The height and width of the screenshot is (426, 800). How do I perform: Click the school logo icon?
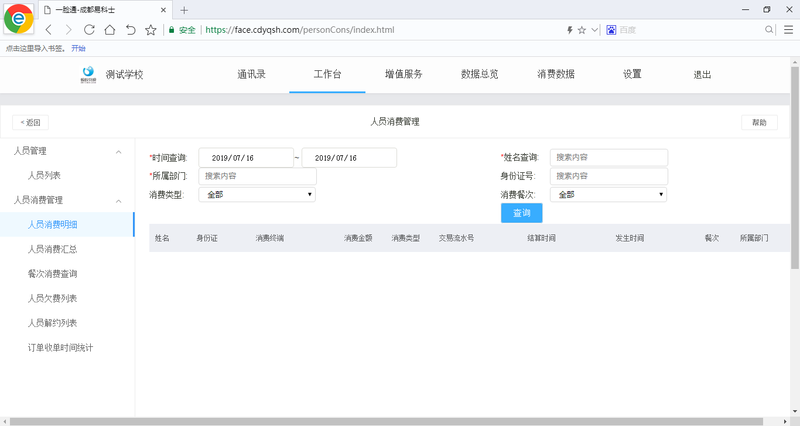(88, 74)
